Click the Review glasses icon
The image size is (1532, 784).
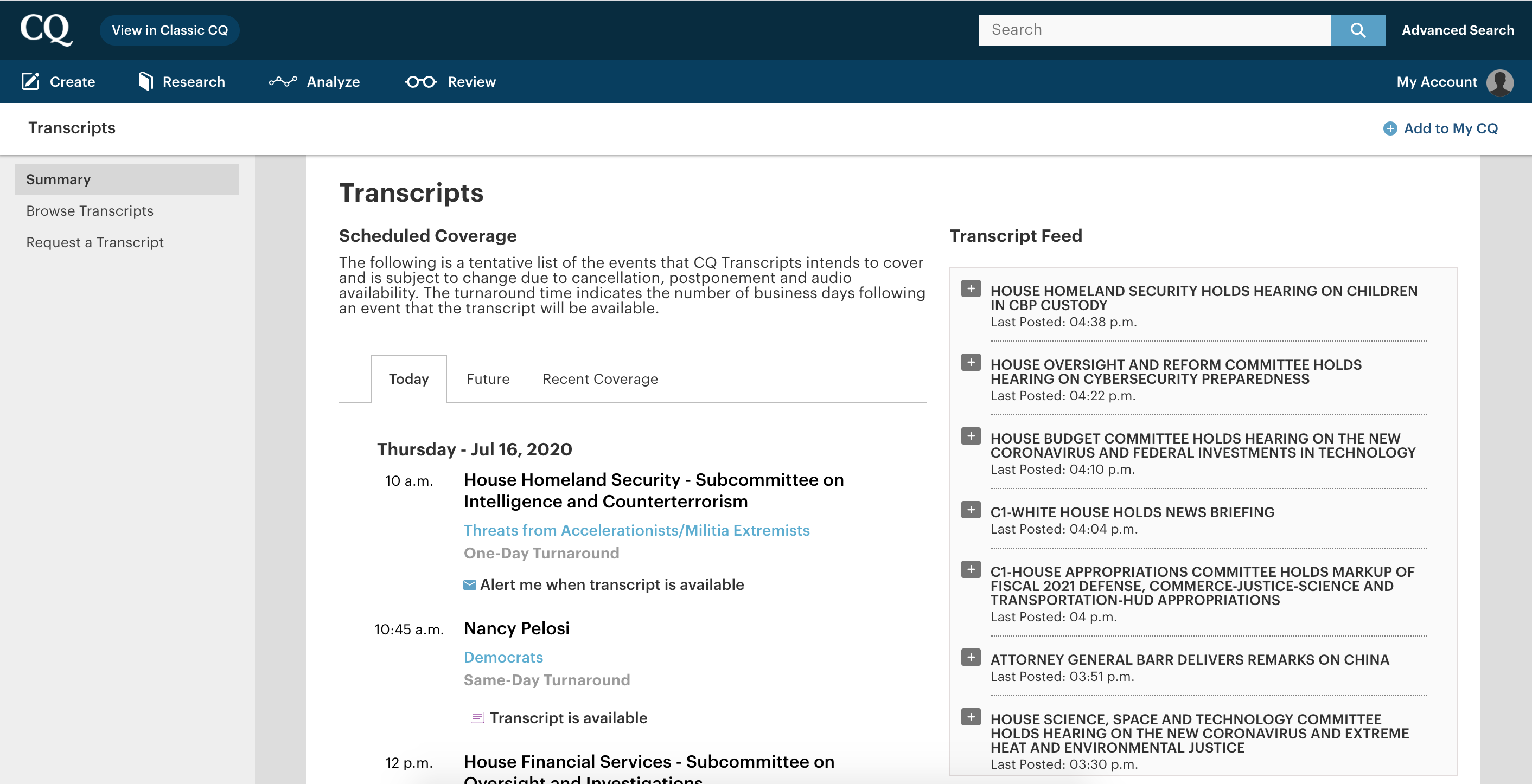coord(420,81)
